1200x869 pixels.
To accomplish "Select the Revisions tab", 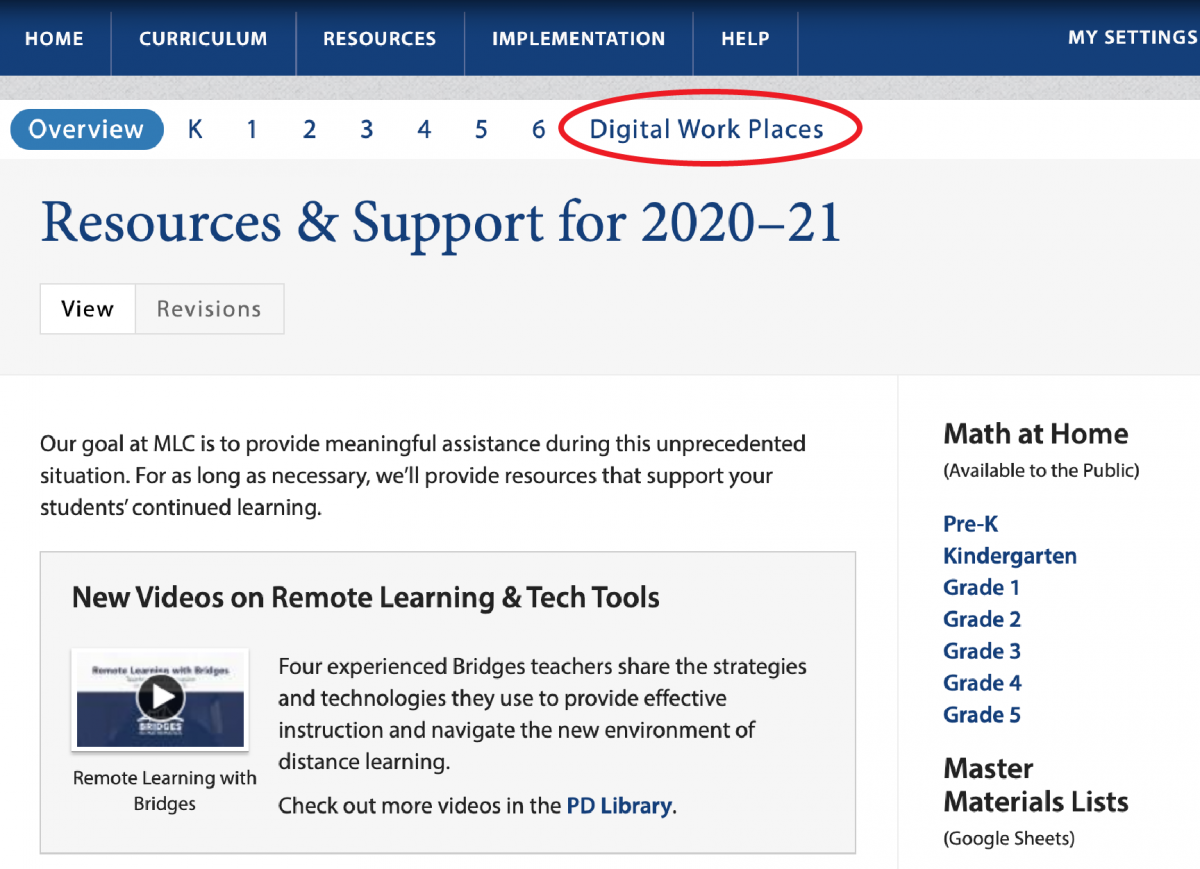I will (x=209, y=309).
